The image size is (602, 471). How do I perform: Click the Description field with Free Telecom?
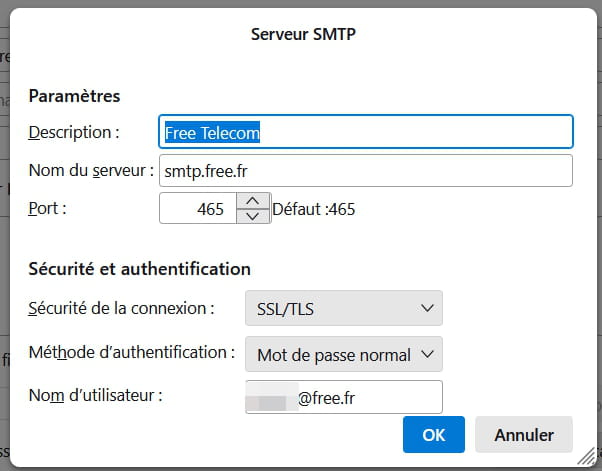pos(366,132)
